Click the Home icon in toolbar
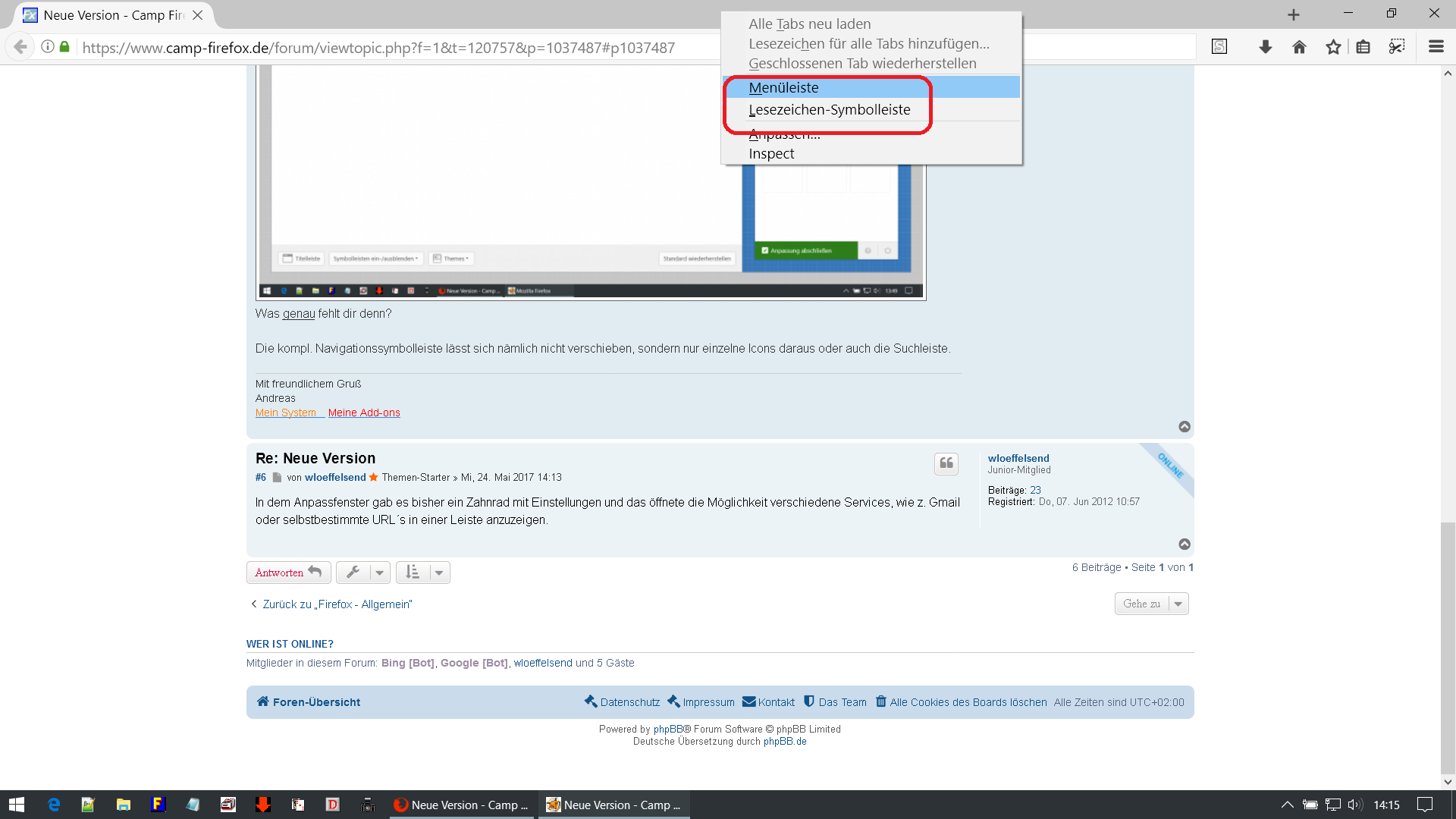This screenshot has width=1456, height=819. click(1299, 47)
